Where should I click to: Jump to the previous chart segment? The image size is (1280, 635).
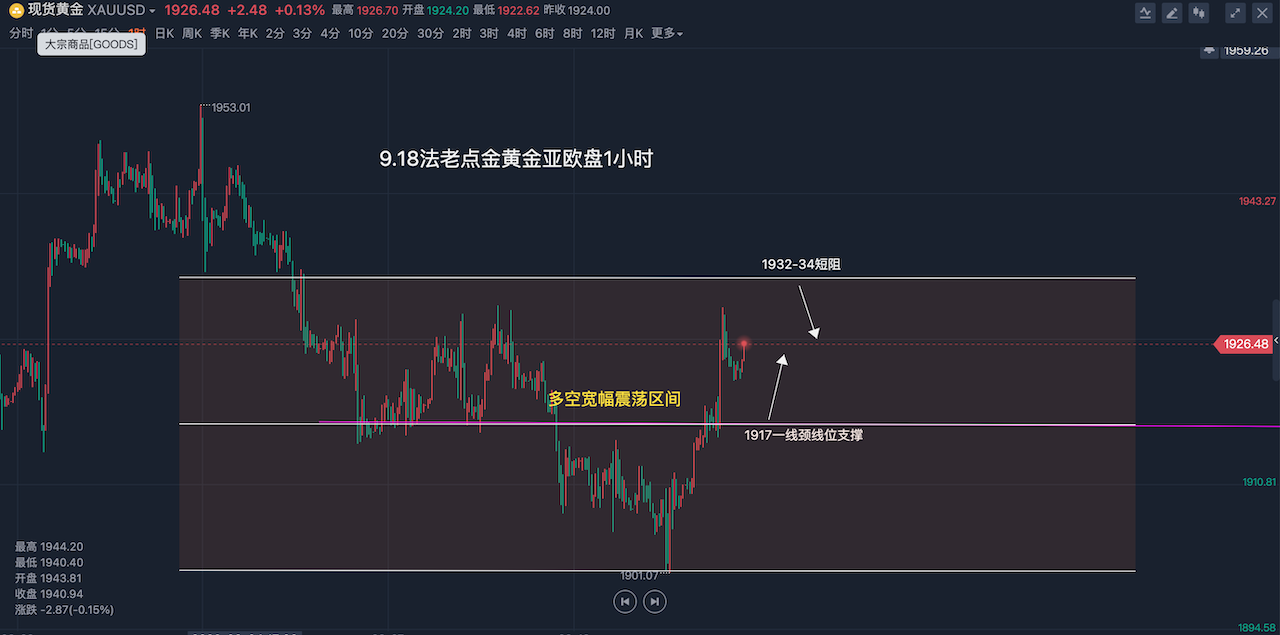click(624, 601)
